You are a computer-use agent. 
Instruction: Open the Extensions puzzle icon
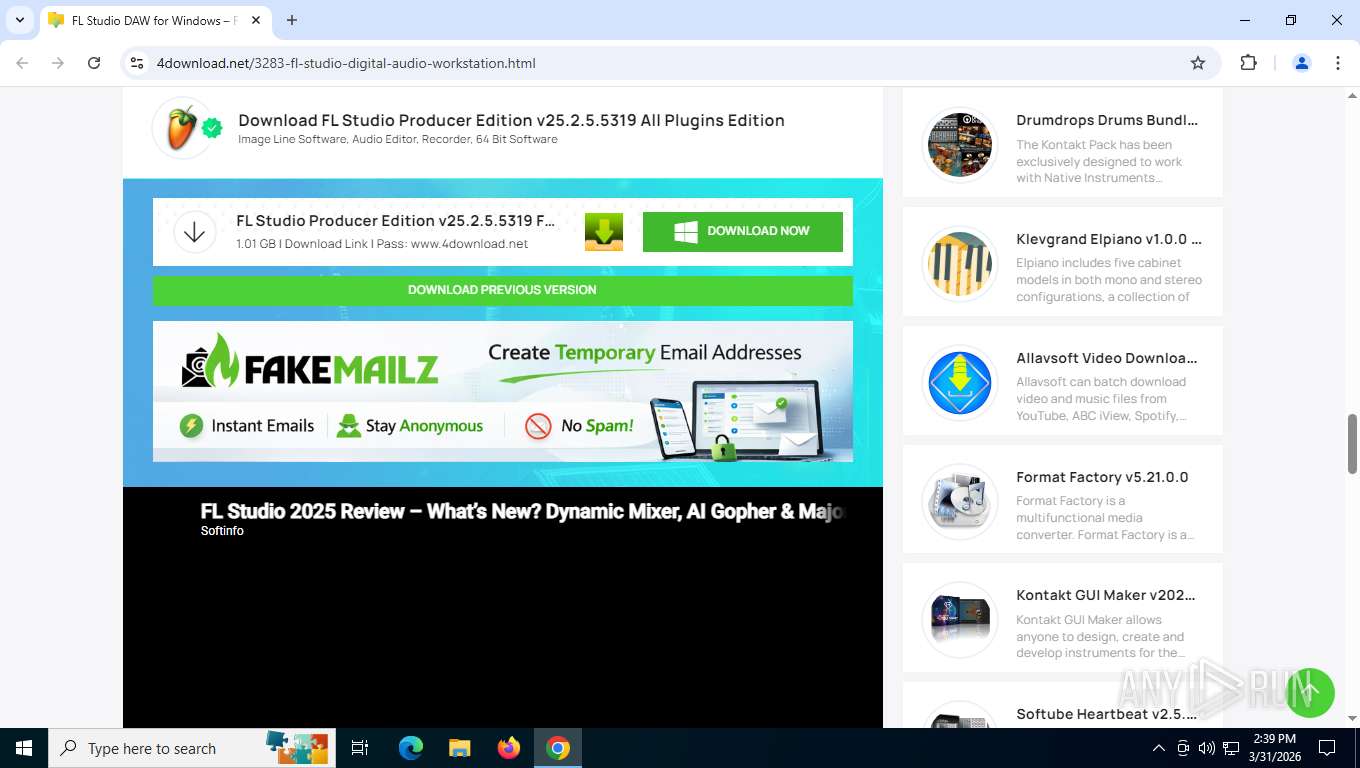pyautogui.click(x=1248, y=63)
